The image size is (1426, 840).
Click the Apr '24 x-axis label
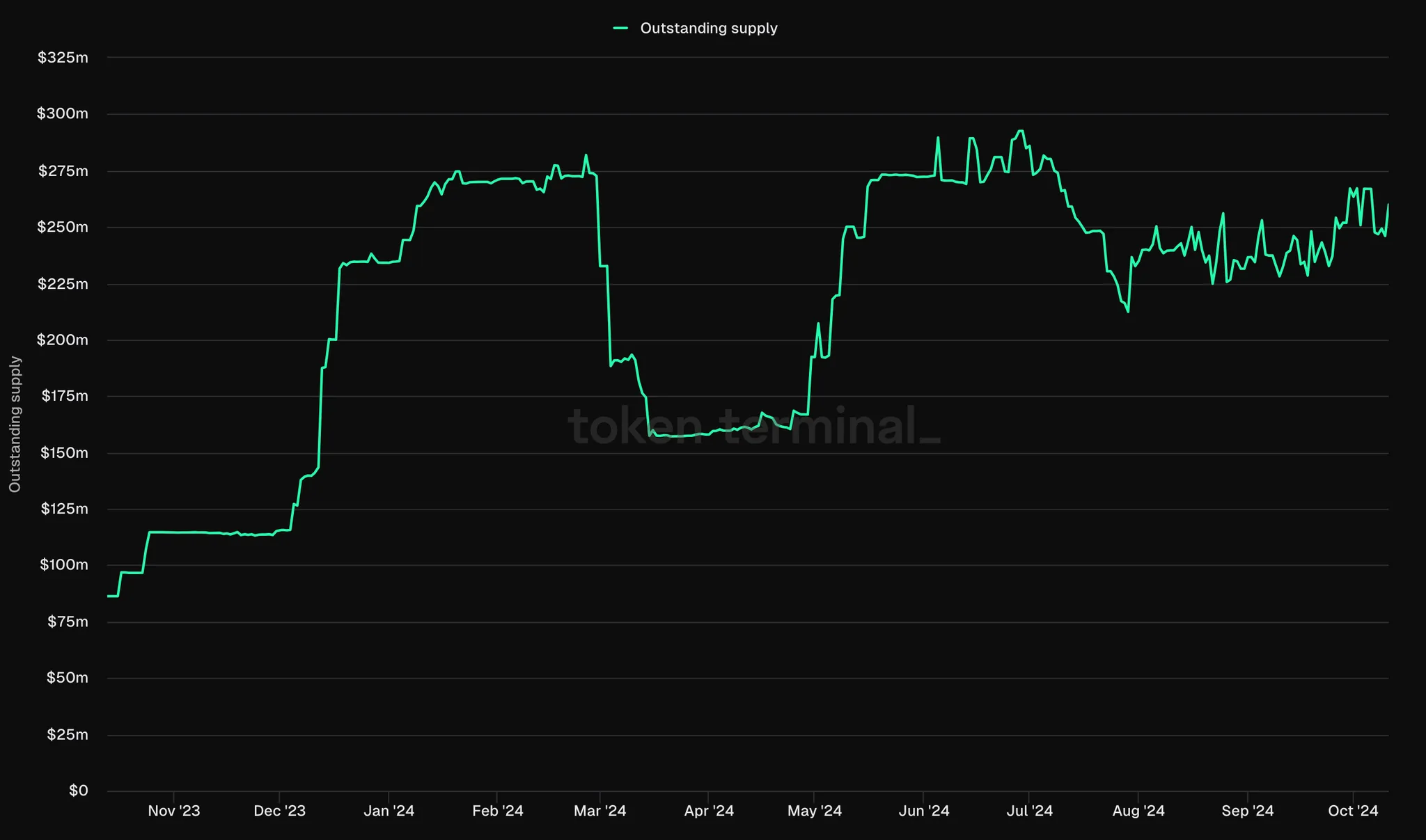pos(709,811)
